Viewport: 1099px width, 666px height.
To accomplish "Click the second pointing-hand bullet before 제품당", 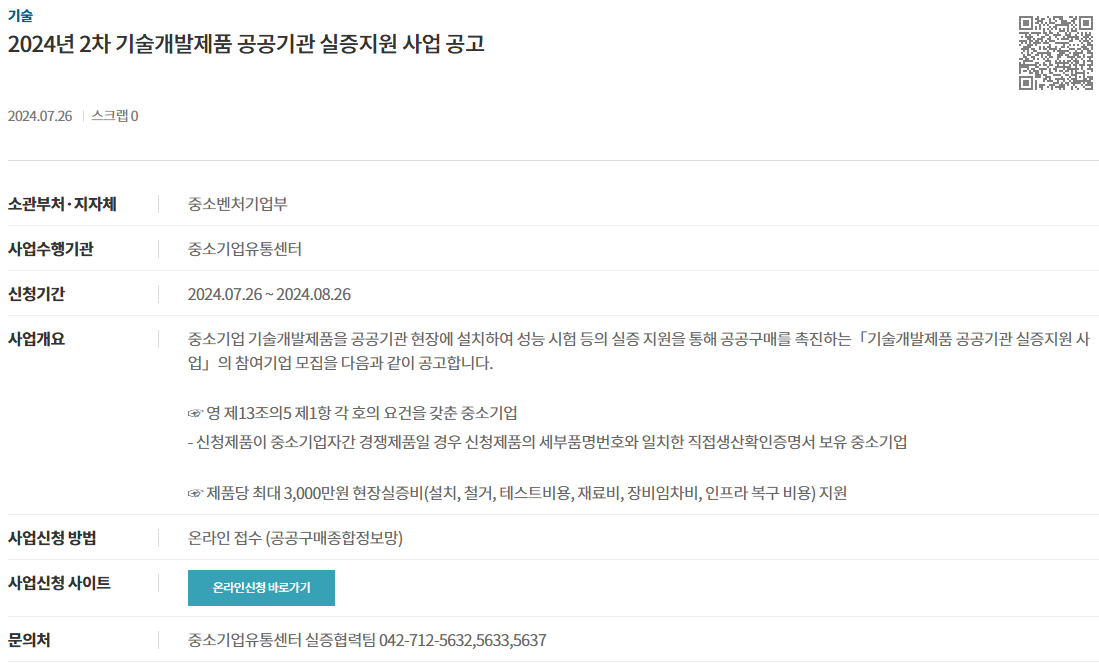I will [x=195, y=494].
